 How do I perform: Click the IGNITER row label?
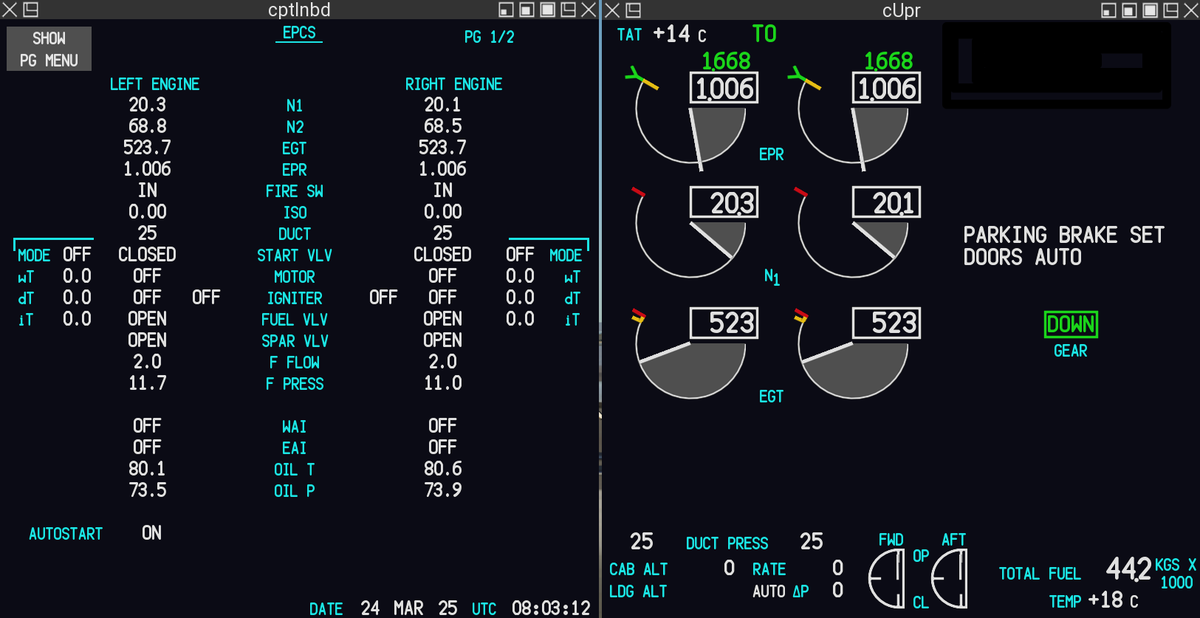click(294, 298)
